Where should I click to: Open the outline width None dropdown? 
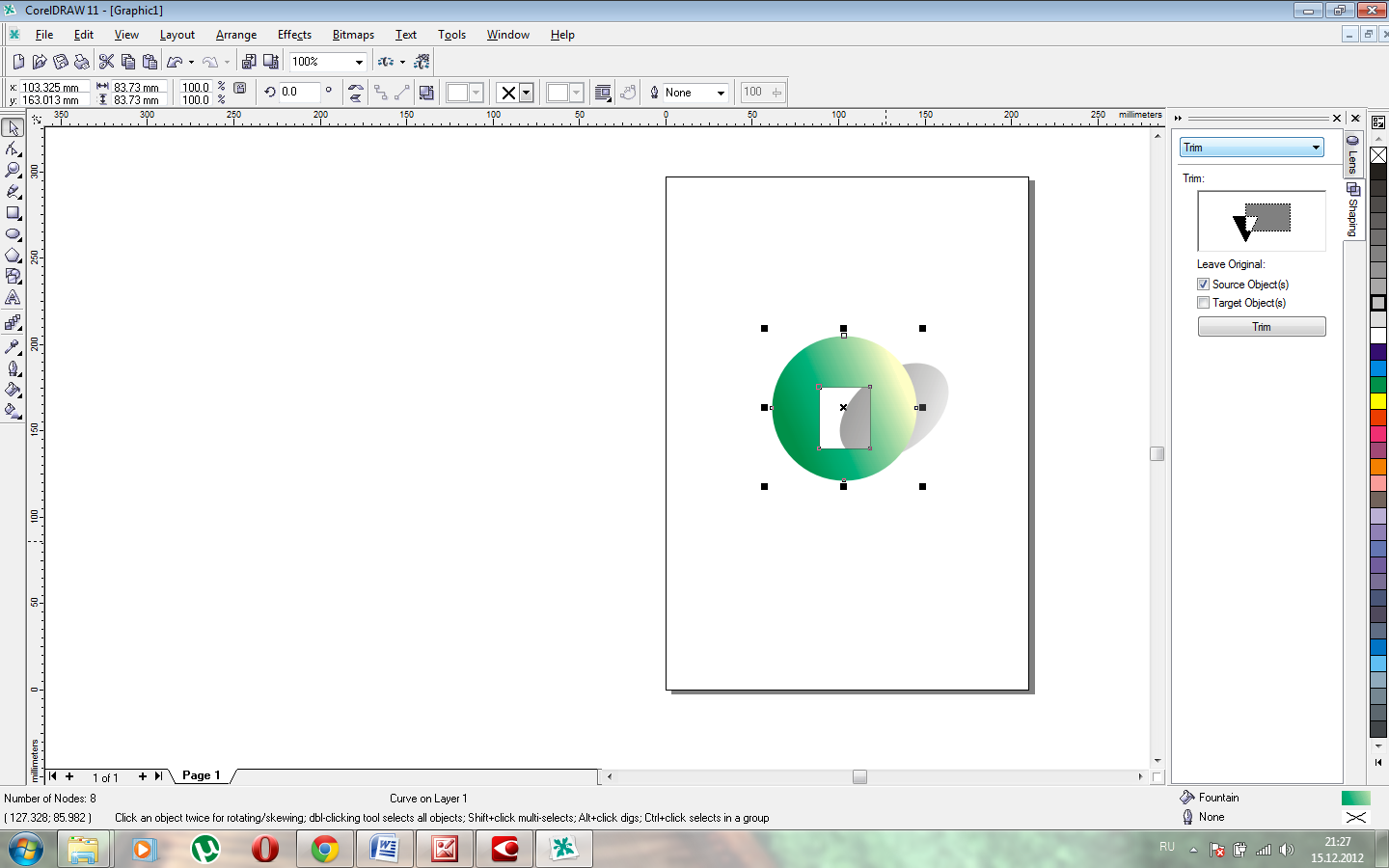point(721,93)
